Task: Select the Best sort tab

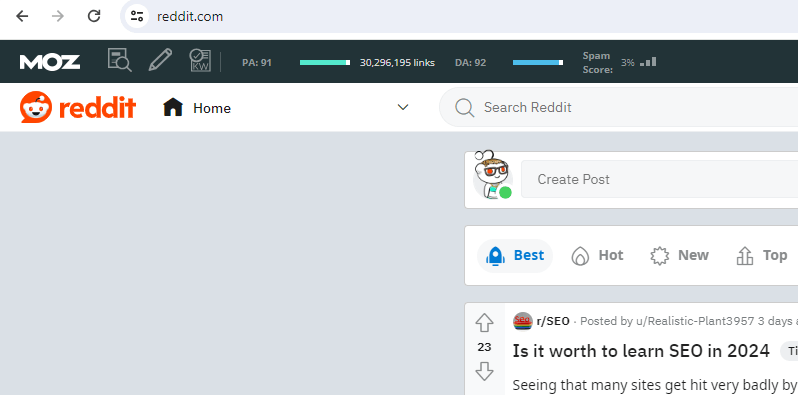Action: [x=515, y=256]
